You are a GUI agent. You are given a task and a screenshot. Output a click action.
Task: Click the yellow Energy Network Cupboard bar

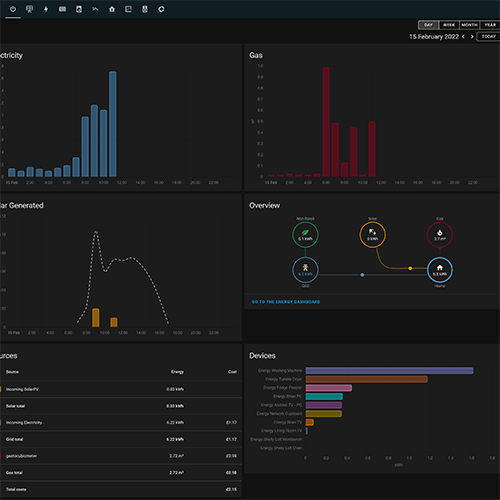tap(324, 414)
